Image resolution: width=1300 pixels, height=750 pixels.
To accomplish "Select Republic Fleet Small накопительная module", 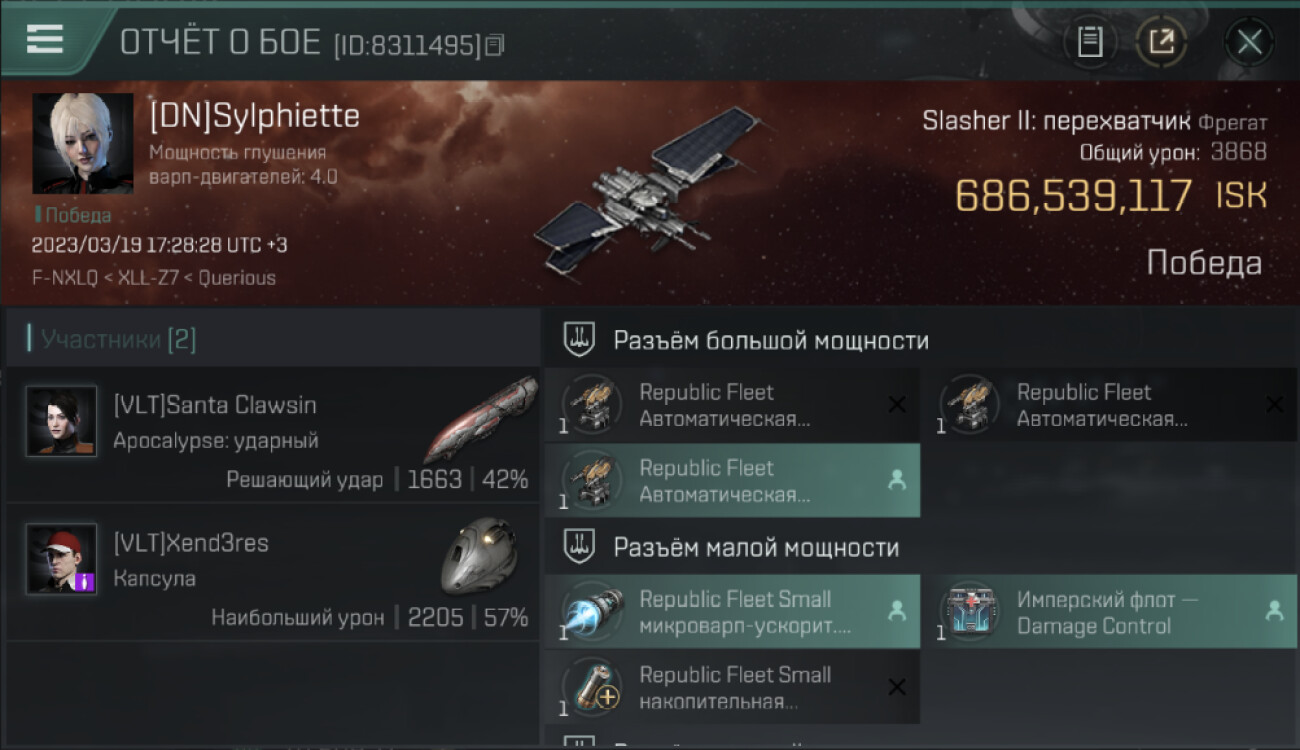I will (x=732, y=688).
